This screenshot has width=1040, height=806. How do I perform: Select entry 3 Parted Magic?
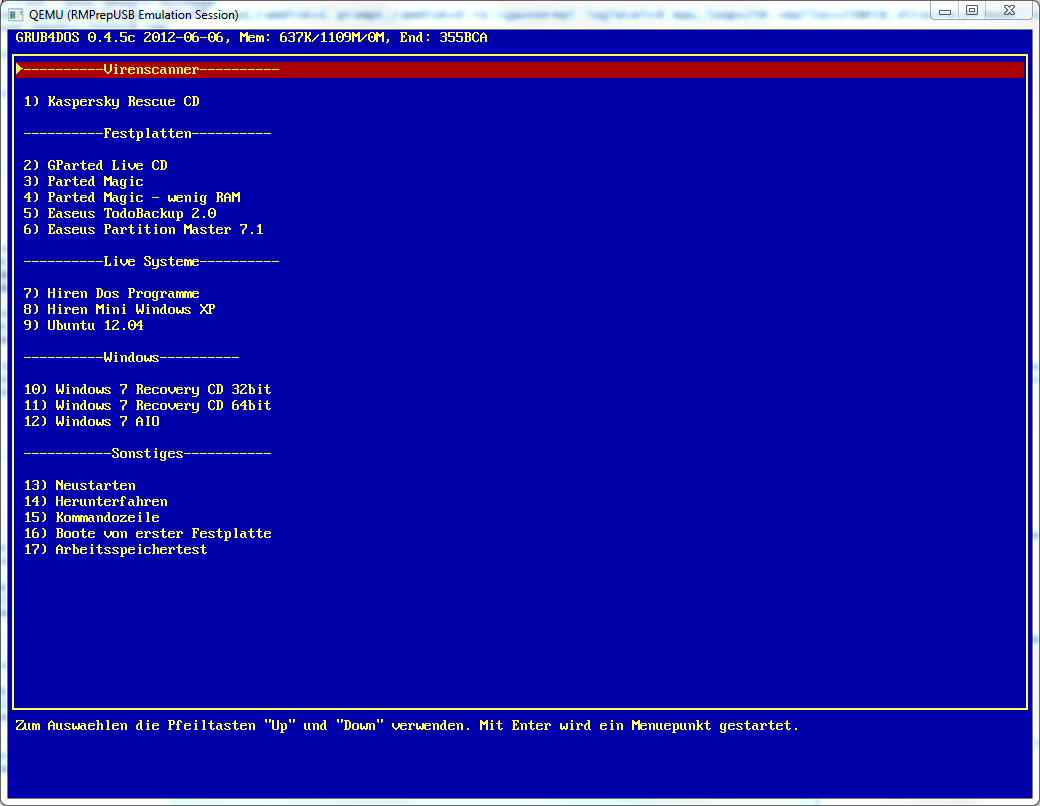point(84,181)
